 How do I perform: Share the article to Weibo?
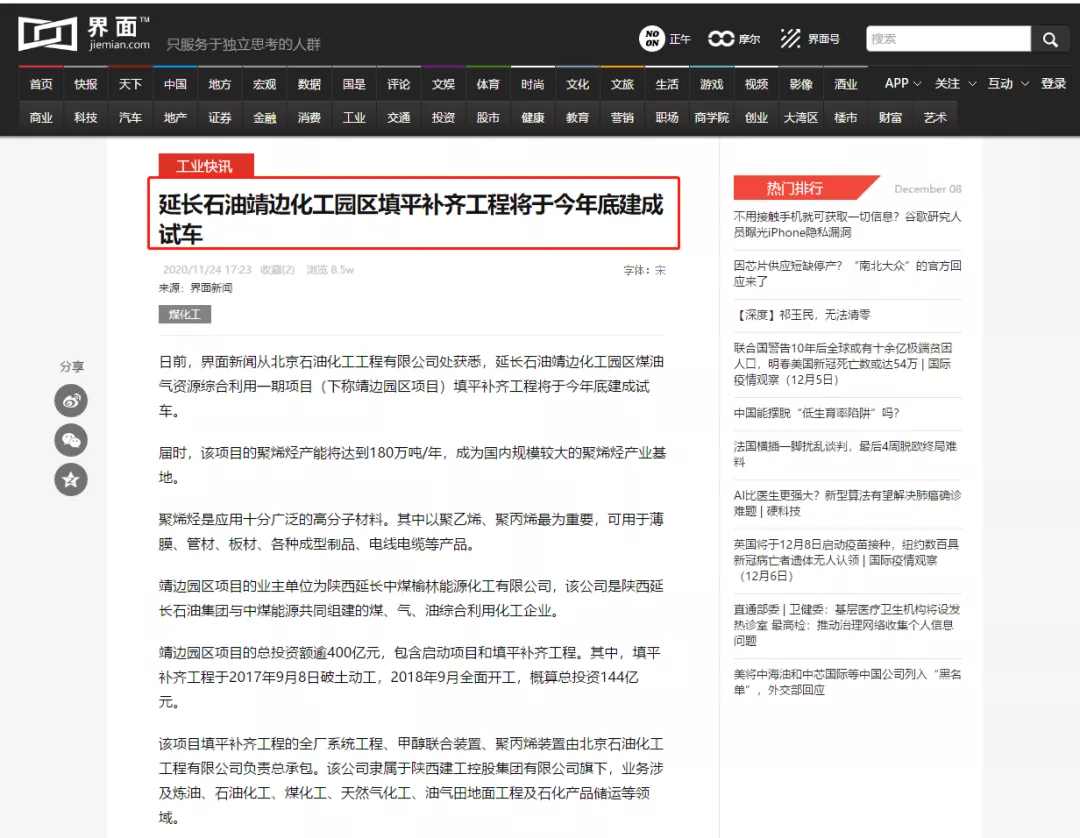[x=71, y=401]
